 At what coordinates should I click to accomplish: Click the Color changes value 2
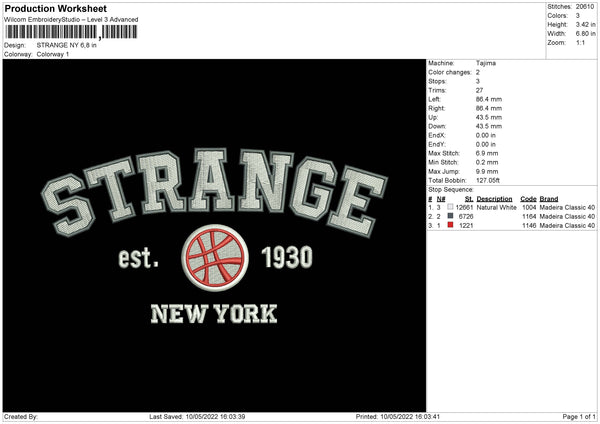click(x=478, y=72)
